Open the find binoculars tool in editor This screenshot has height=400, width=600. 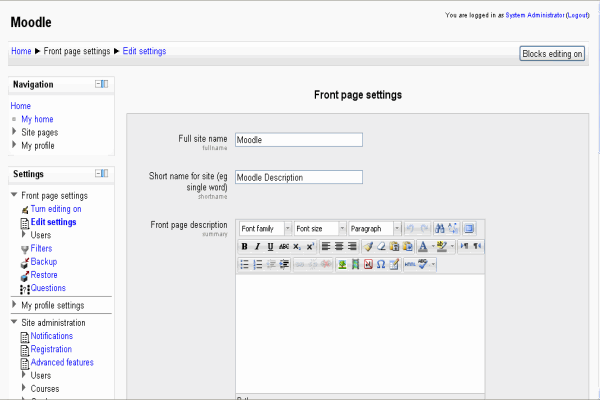pyautogui.click(x=440, y=228)
